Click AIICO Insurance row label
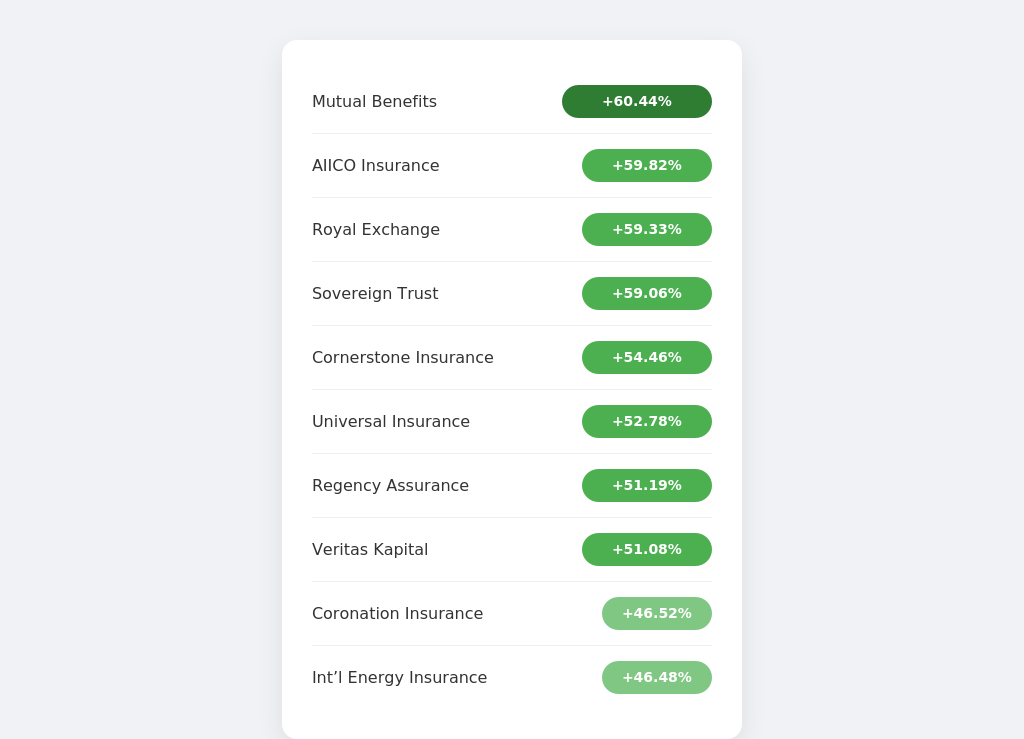This screenshot has height=739, width=1024. [376, 166]
